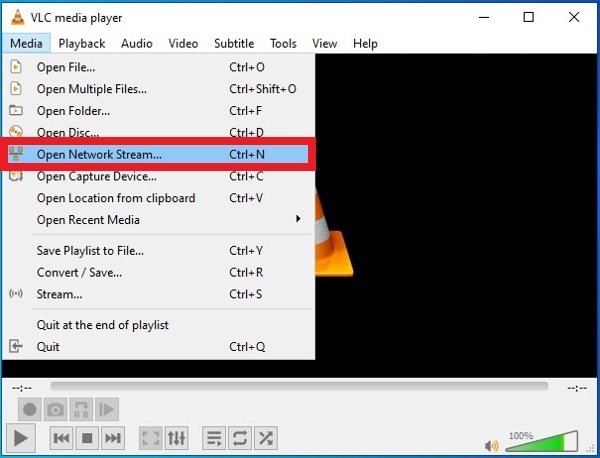Select Open Network Stream... entry

pyautogui.click(x=158, y=155)
